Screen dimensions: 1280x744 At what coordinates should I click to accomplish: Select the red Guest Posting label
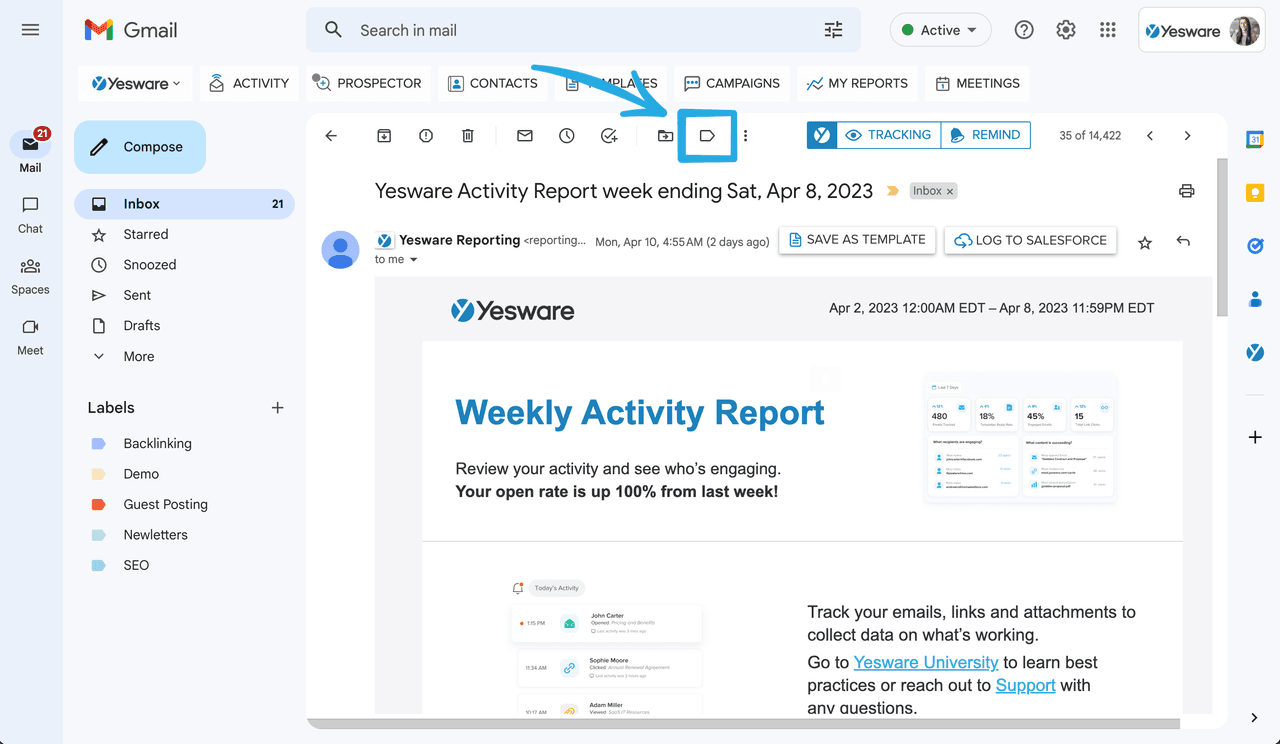click(165, 504)
